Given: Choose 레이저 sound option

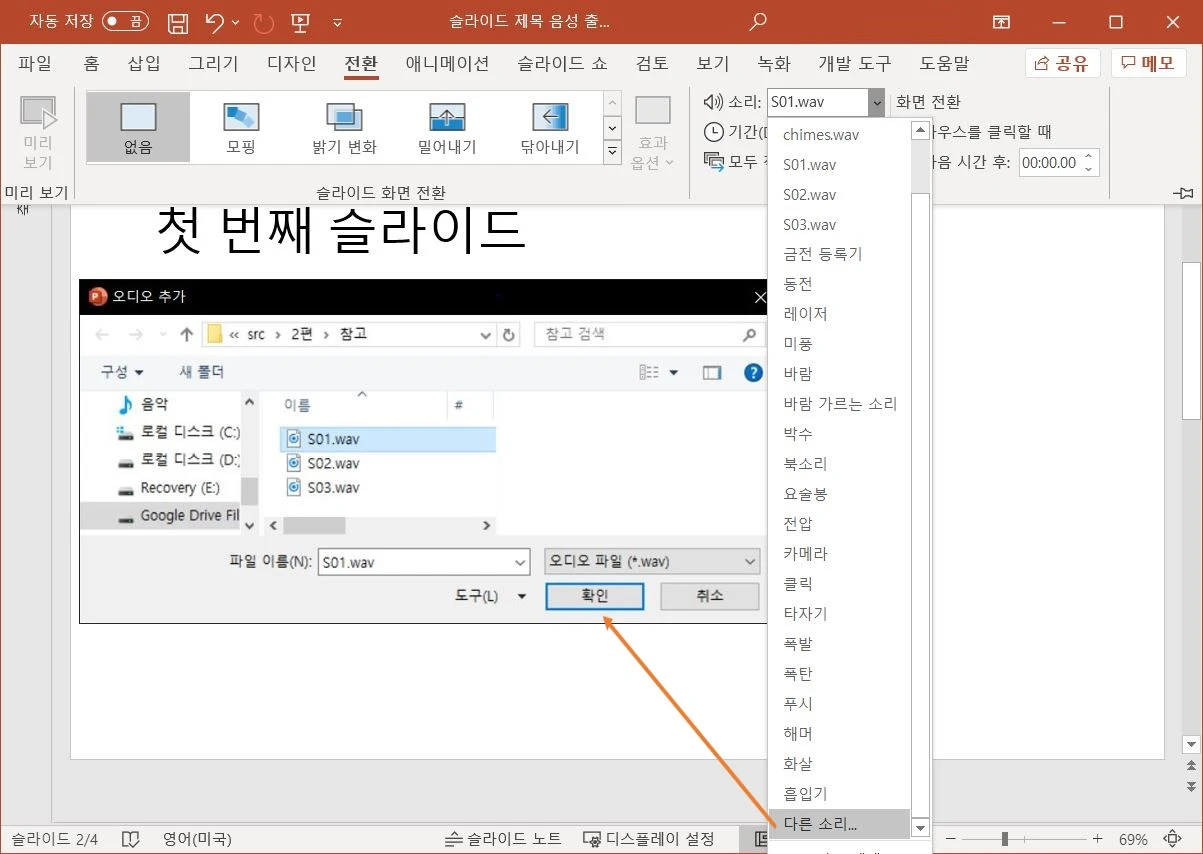Looking at the screenshot, I should click(840, 314).
